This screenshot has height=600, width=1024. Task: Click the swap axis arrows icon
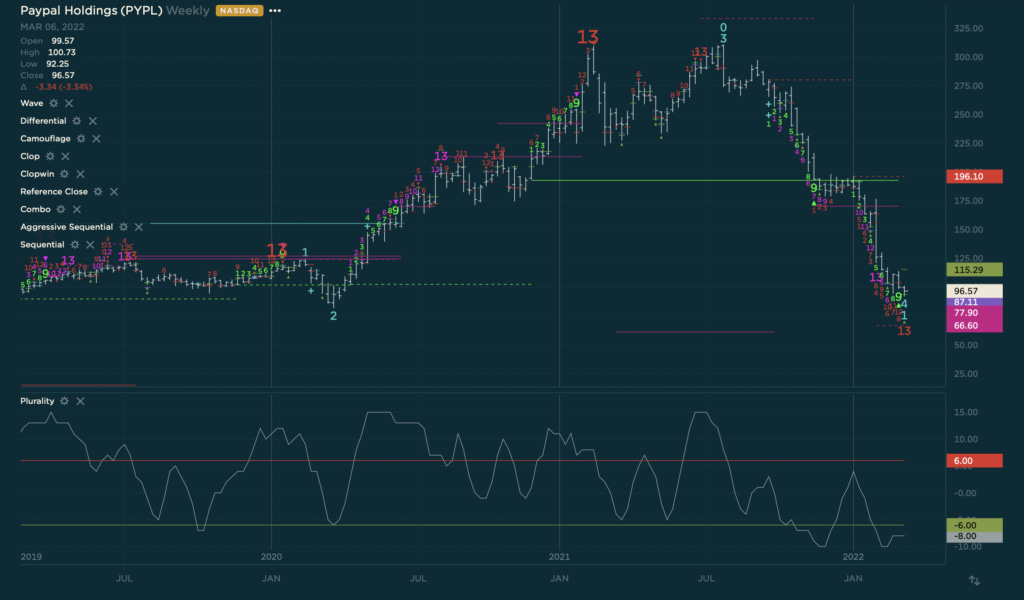click(974, 580)
